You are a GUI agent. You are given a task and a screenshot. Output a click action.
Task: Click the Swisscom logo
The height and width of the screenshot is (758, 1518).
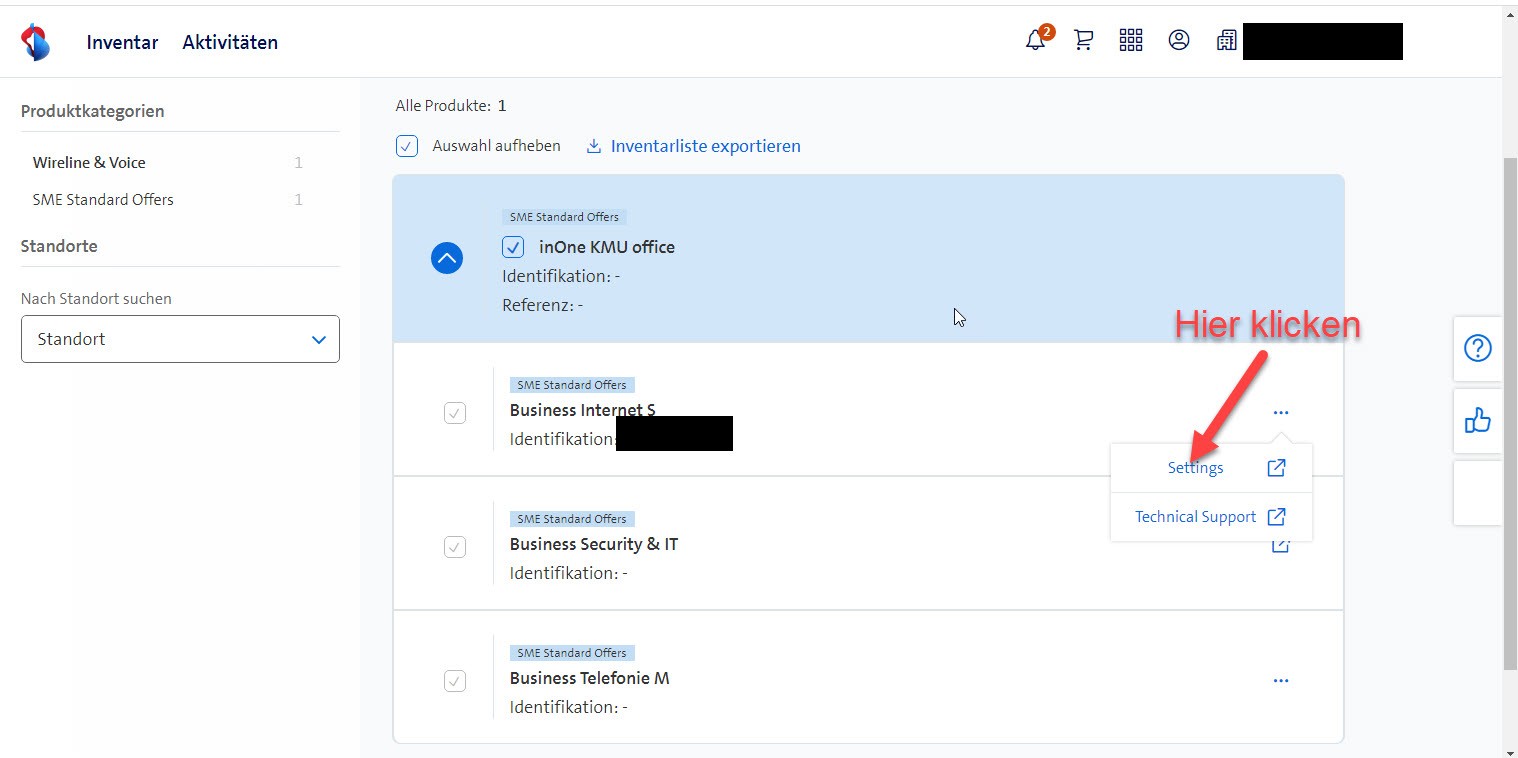pyautogui.click(x=35, y=42)
